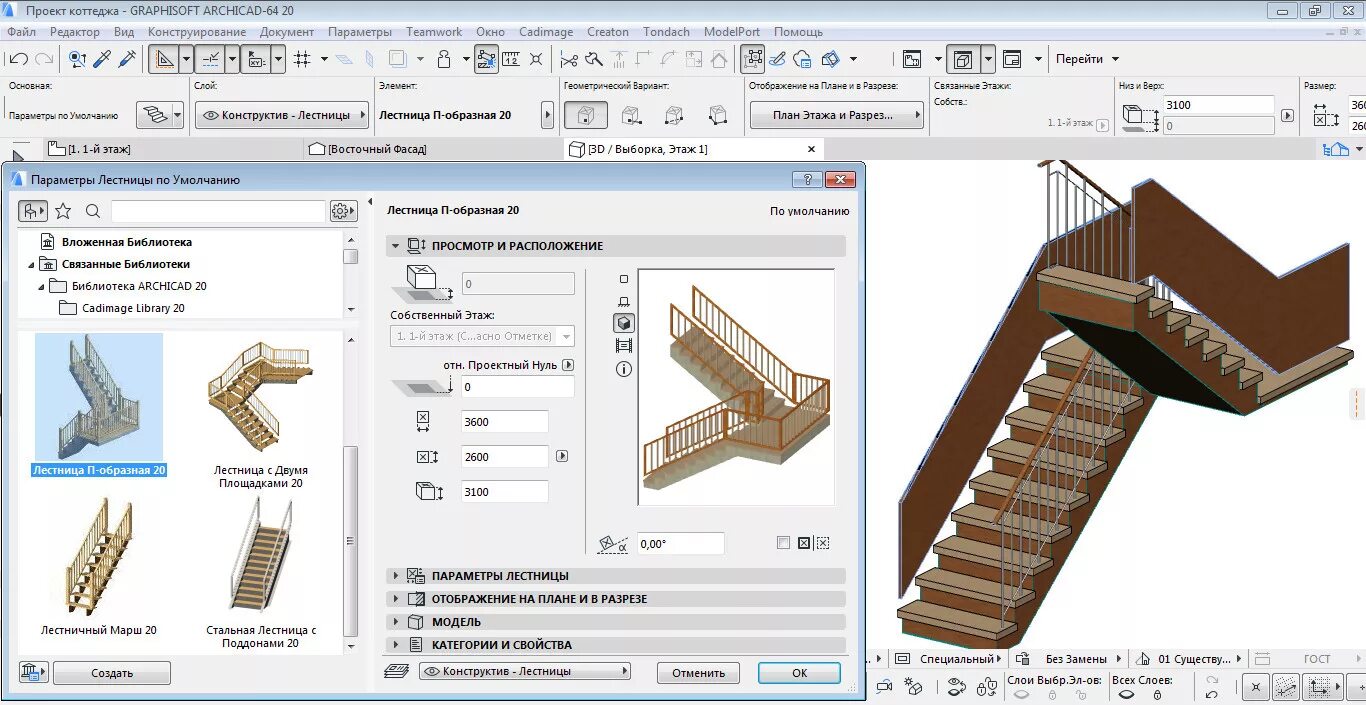Click the Создать button

112,673
